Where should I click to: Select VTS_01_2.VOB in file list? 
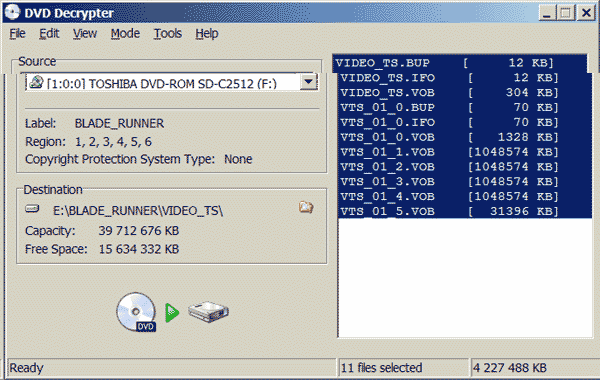pos(465,167)
